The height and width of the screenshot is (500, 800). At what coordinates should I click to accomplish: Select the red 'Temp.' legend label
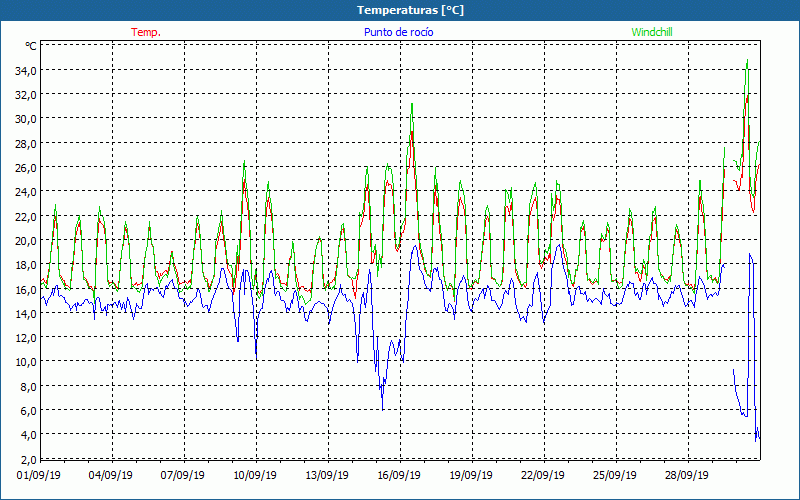click(146, 32)
